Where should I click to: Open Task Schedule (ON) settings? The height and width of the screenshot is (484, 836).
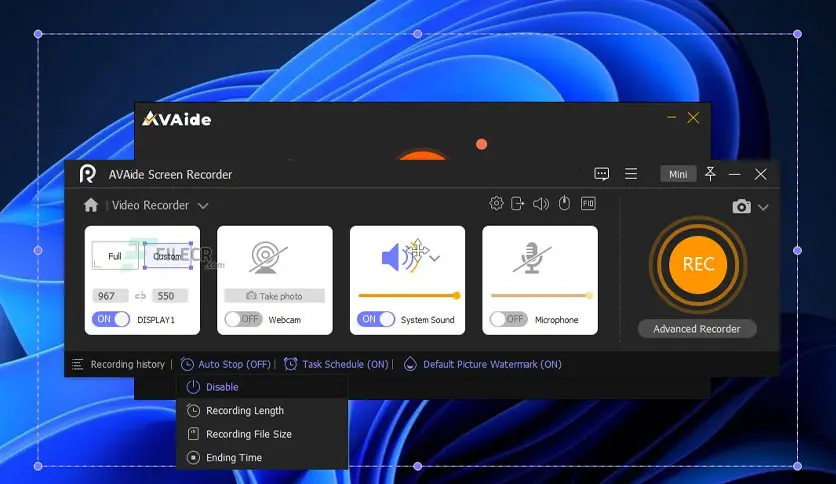pyautogui.click(x=345, y=365)
